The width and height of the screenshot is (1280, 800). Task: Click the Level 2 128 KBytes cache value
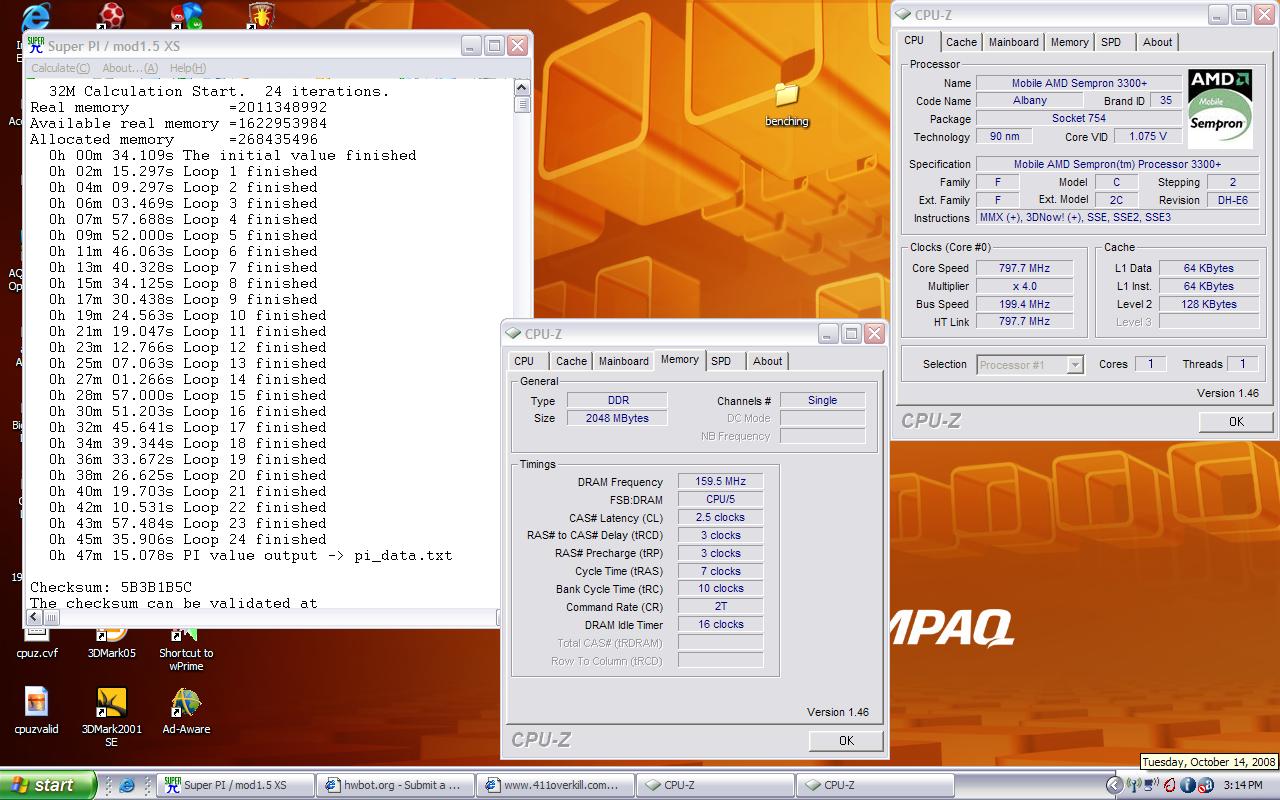(x=1208, y=304)
